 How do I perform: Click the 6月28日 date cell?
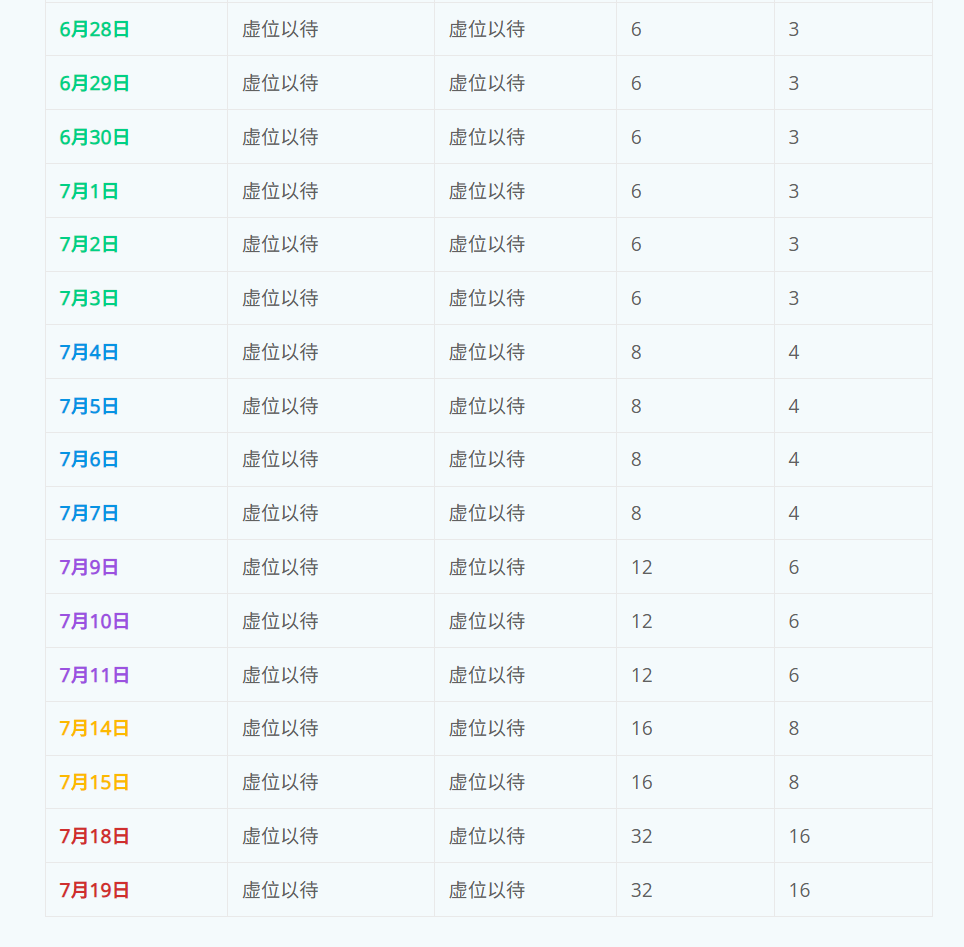94,30
